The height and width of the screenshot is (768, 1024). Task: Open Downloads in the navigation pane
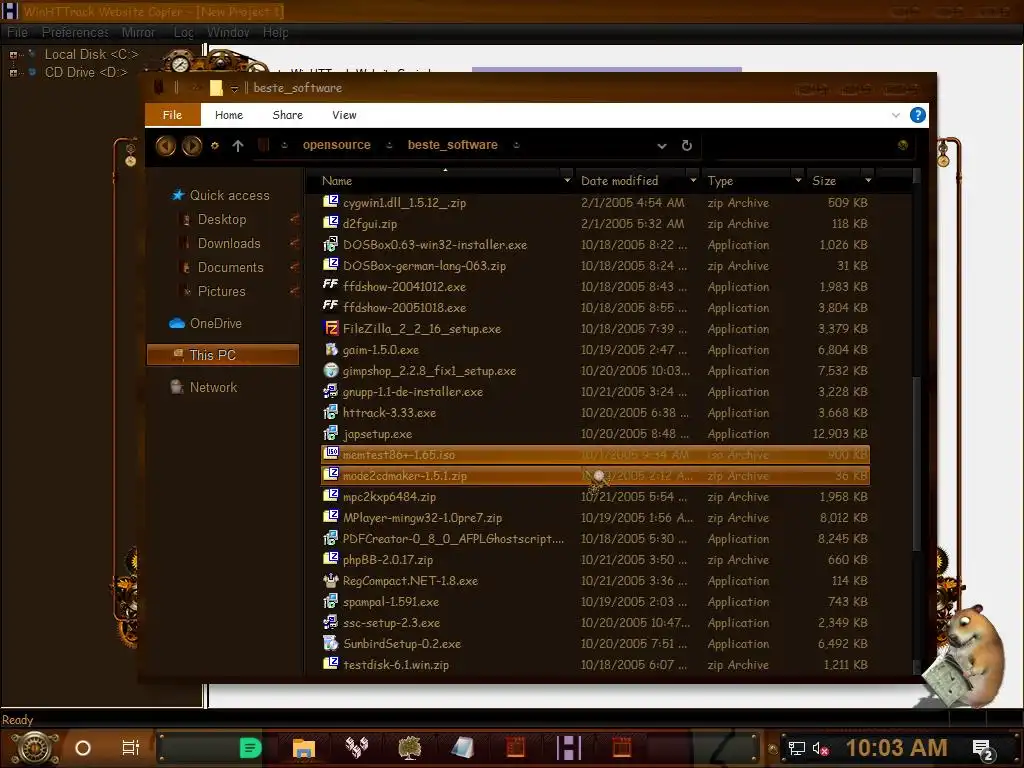click(x=229, y=244)
